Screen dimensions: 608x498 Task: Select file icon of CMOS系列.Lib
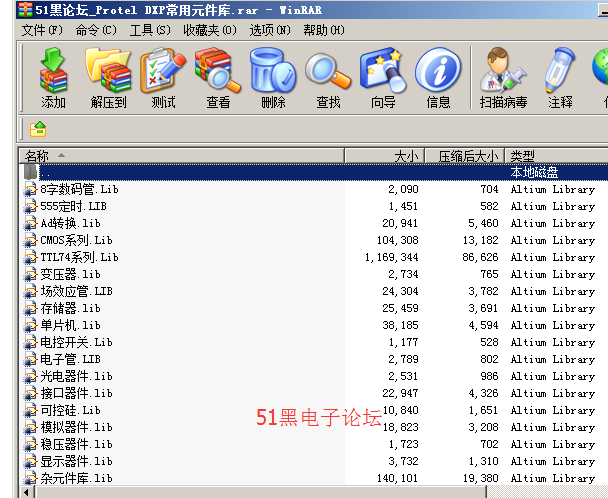31,240
